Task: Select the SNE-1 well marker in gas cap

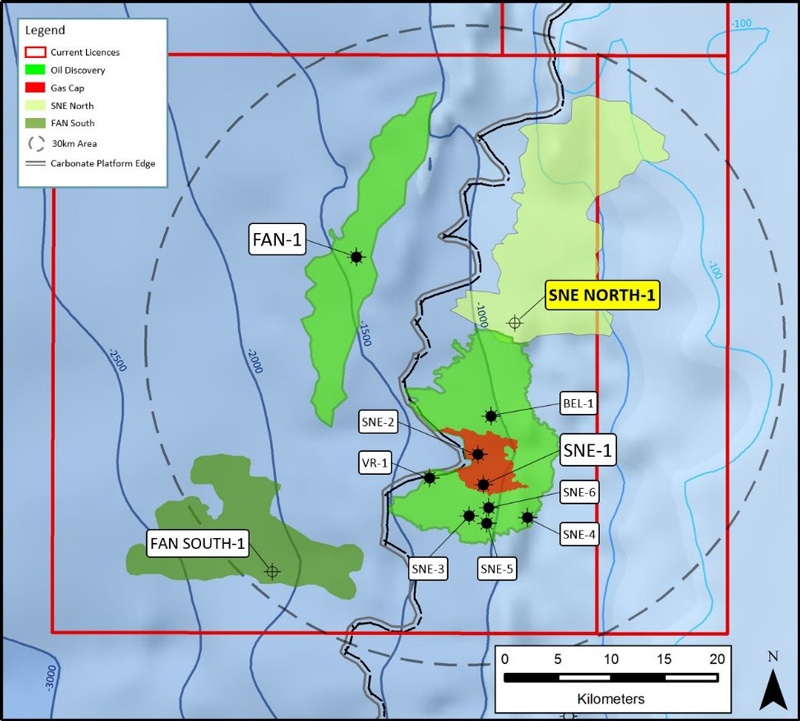Action: coord(483,484)
